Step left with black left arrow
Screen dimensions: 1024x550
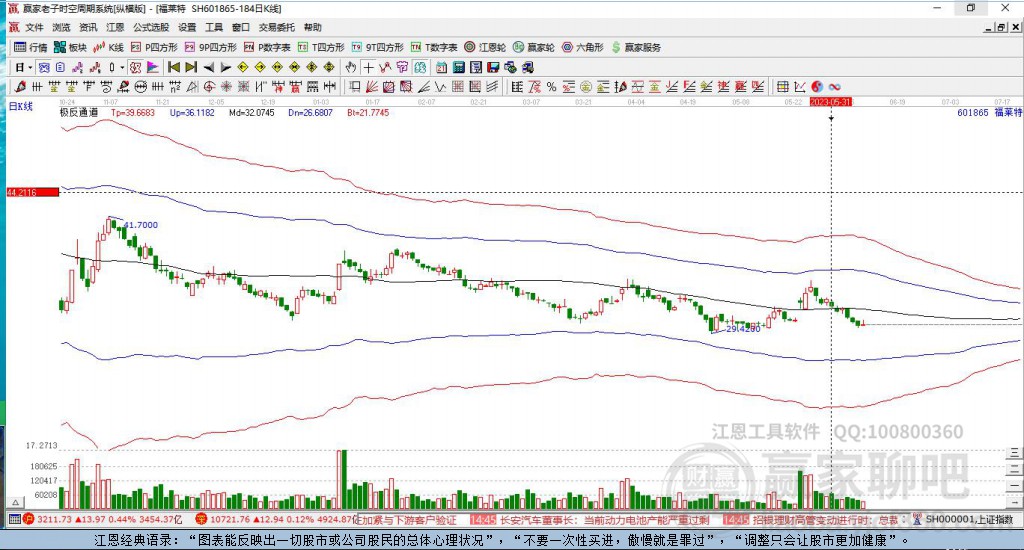coord(208,67)
